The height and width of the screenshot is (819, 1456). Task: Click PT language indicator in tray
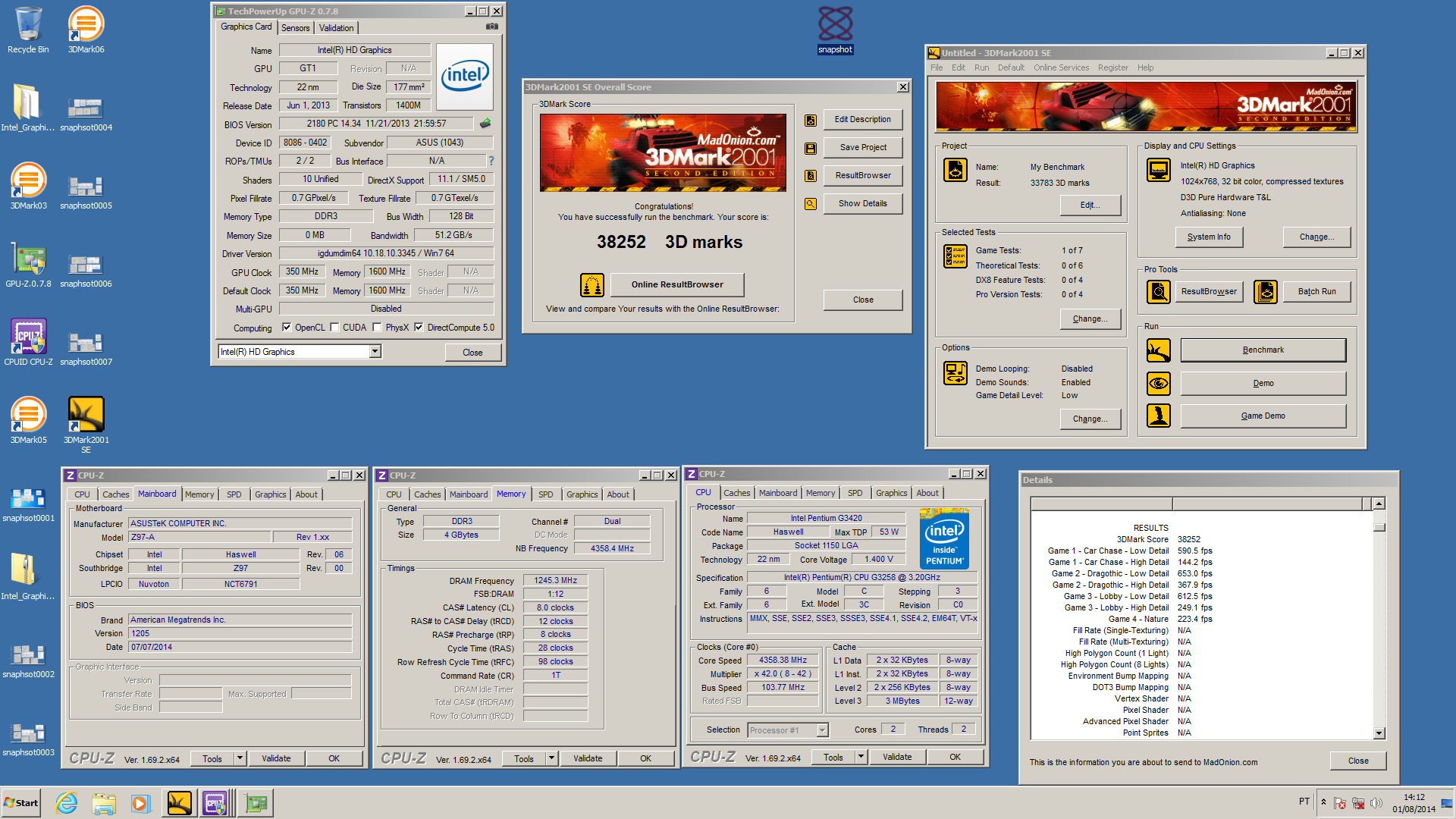1304,802
